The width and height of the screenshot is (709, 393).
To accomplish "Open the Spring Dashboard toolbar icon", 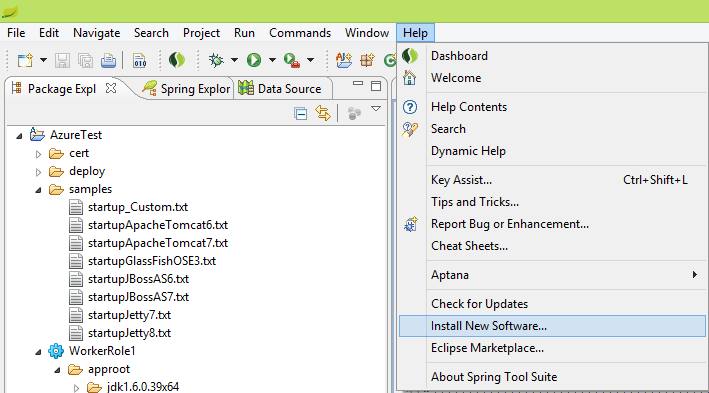I will tap(176, 60).
